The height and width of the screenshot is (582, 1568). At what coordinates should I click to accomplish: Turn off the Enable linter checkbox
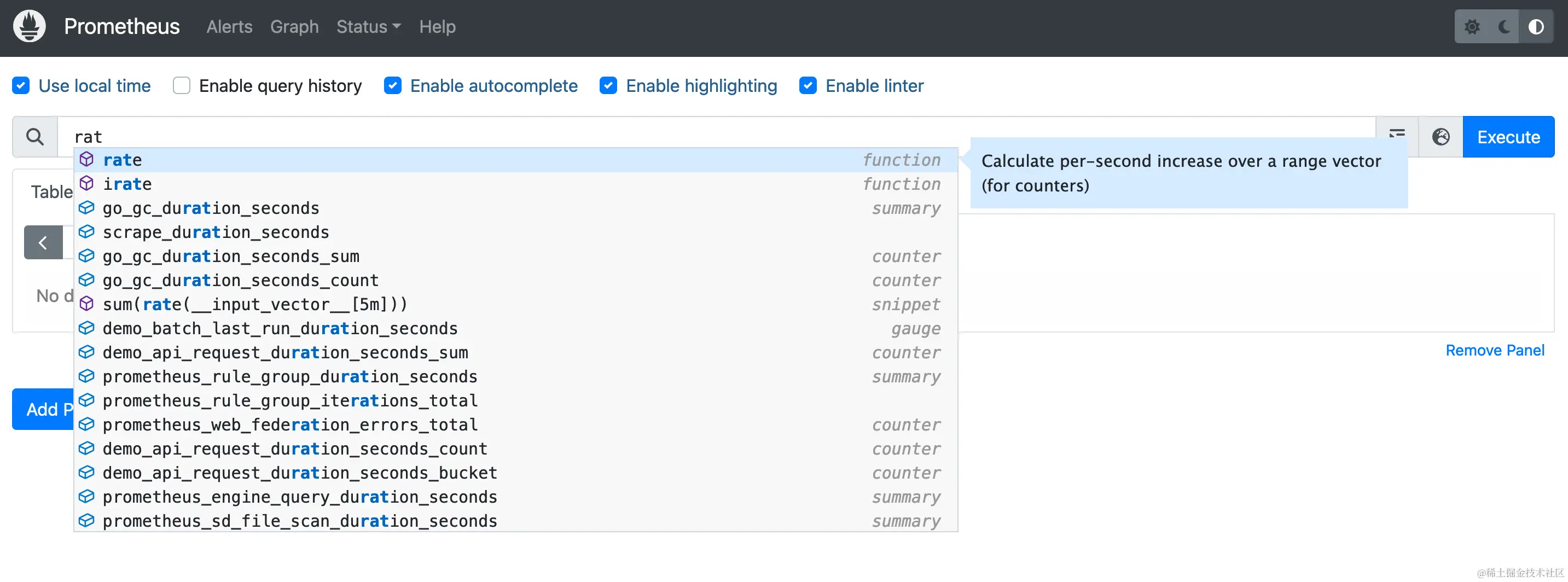(x=808, y=86)
